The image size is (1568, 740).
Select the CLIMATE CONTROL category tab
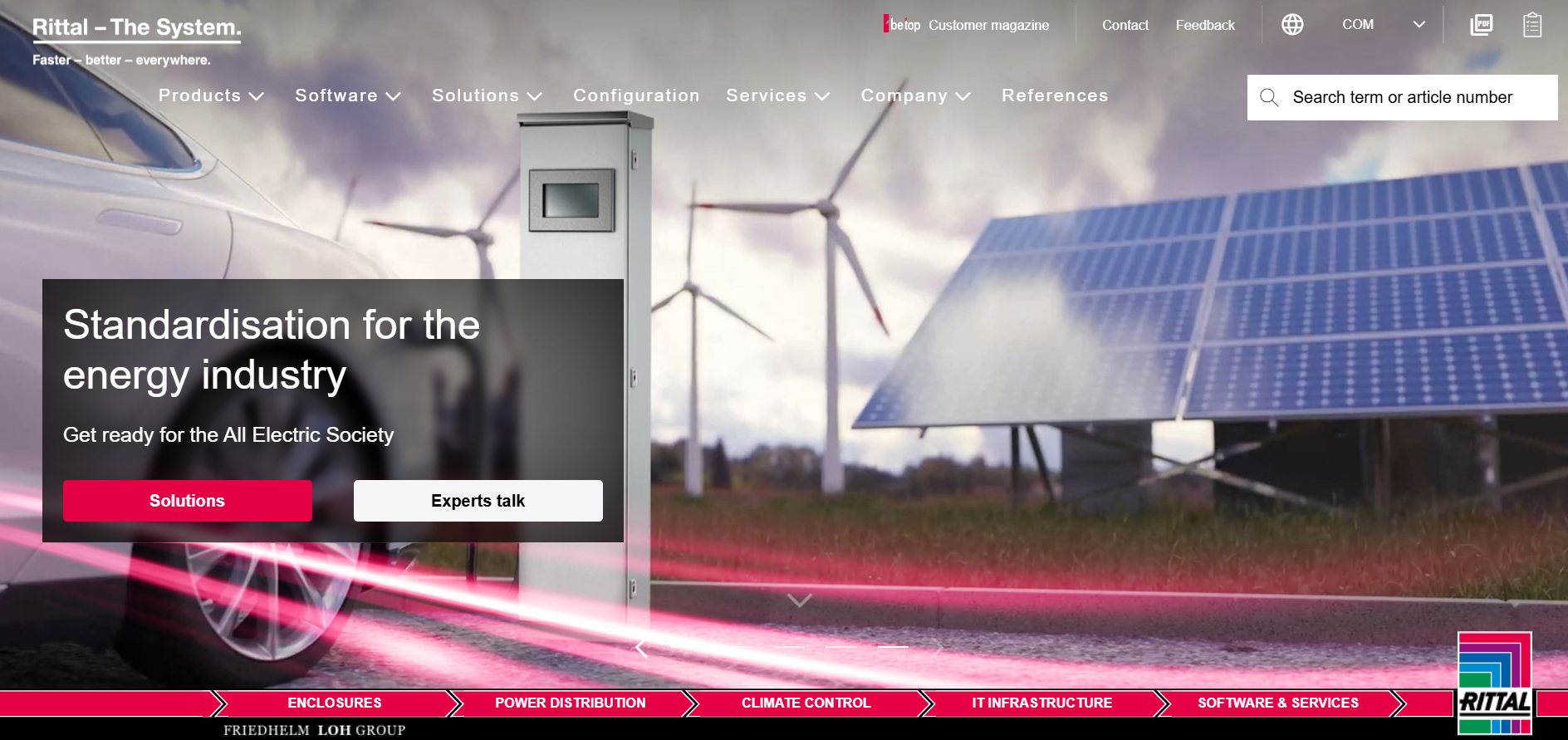tap(806, 703)
